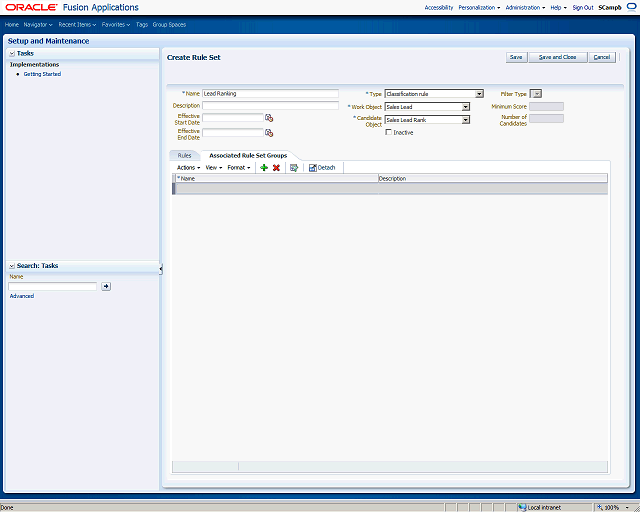This screenshot has height=512, width=640.
Task: Open the Accessibility link
Action: (x=439, y=7)
